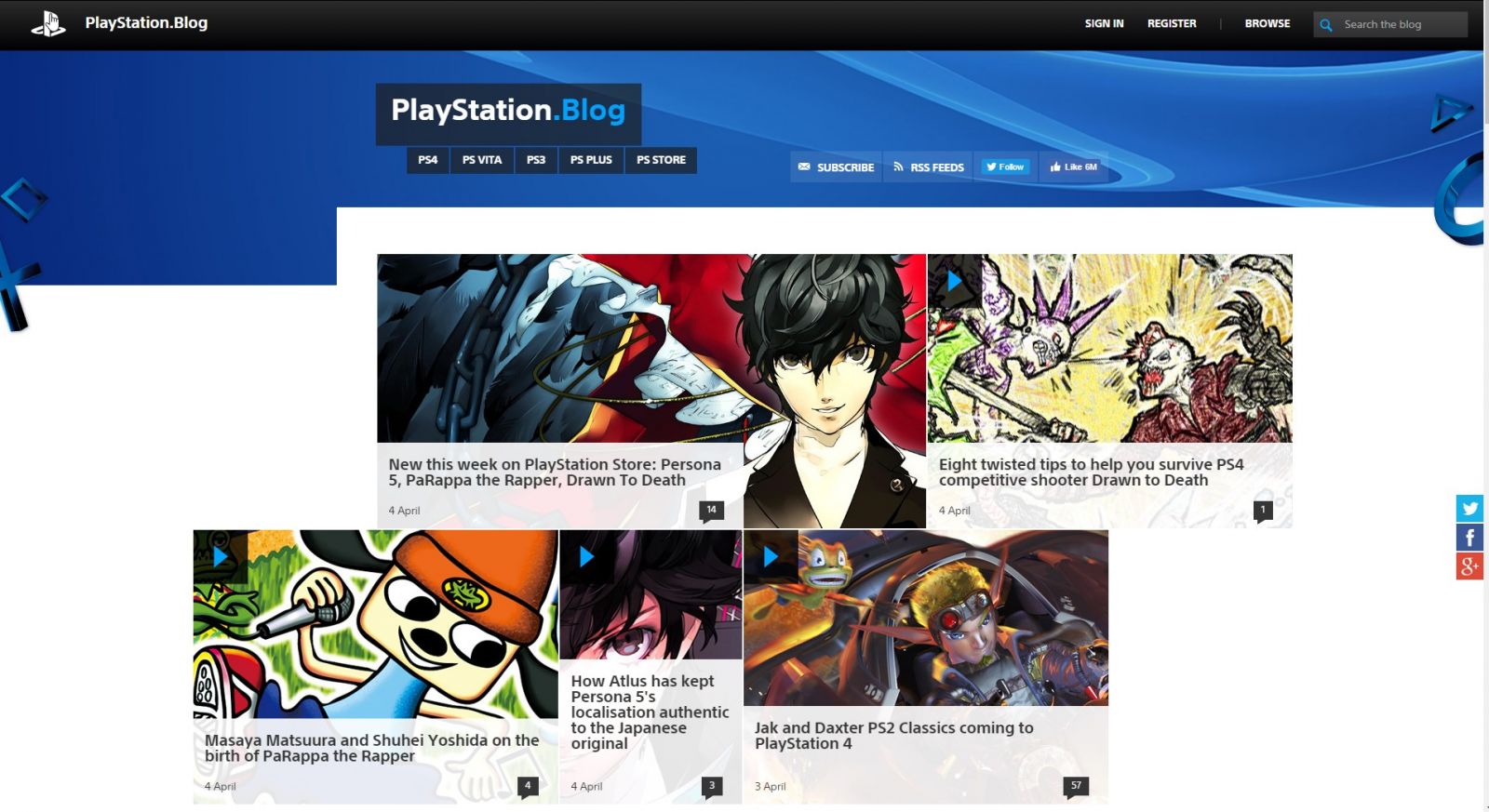Share via the Facebook side icon

(x=1469, y=537)
